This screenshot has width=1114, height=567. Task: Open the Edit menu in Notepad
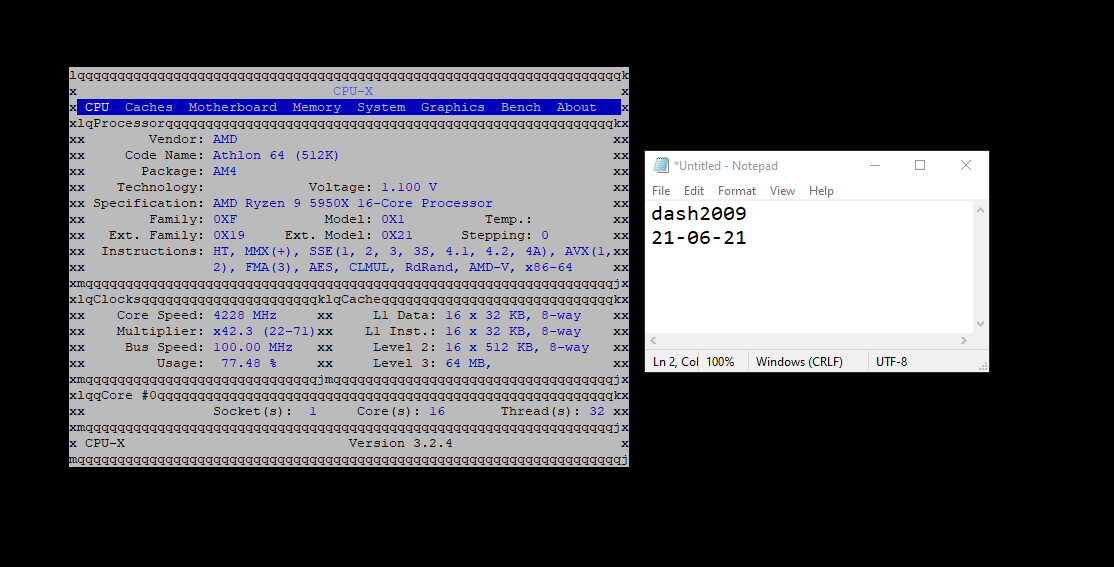[x=694, y=191]
